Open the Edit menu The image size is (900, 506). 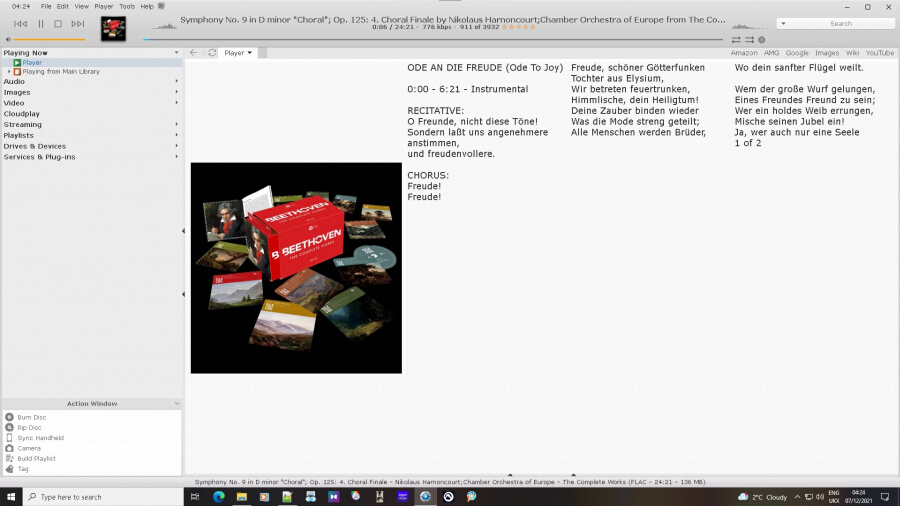(63, 6)
